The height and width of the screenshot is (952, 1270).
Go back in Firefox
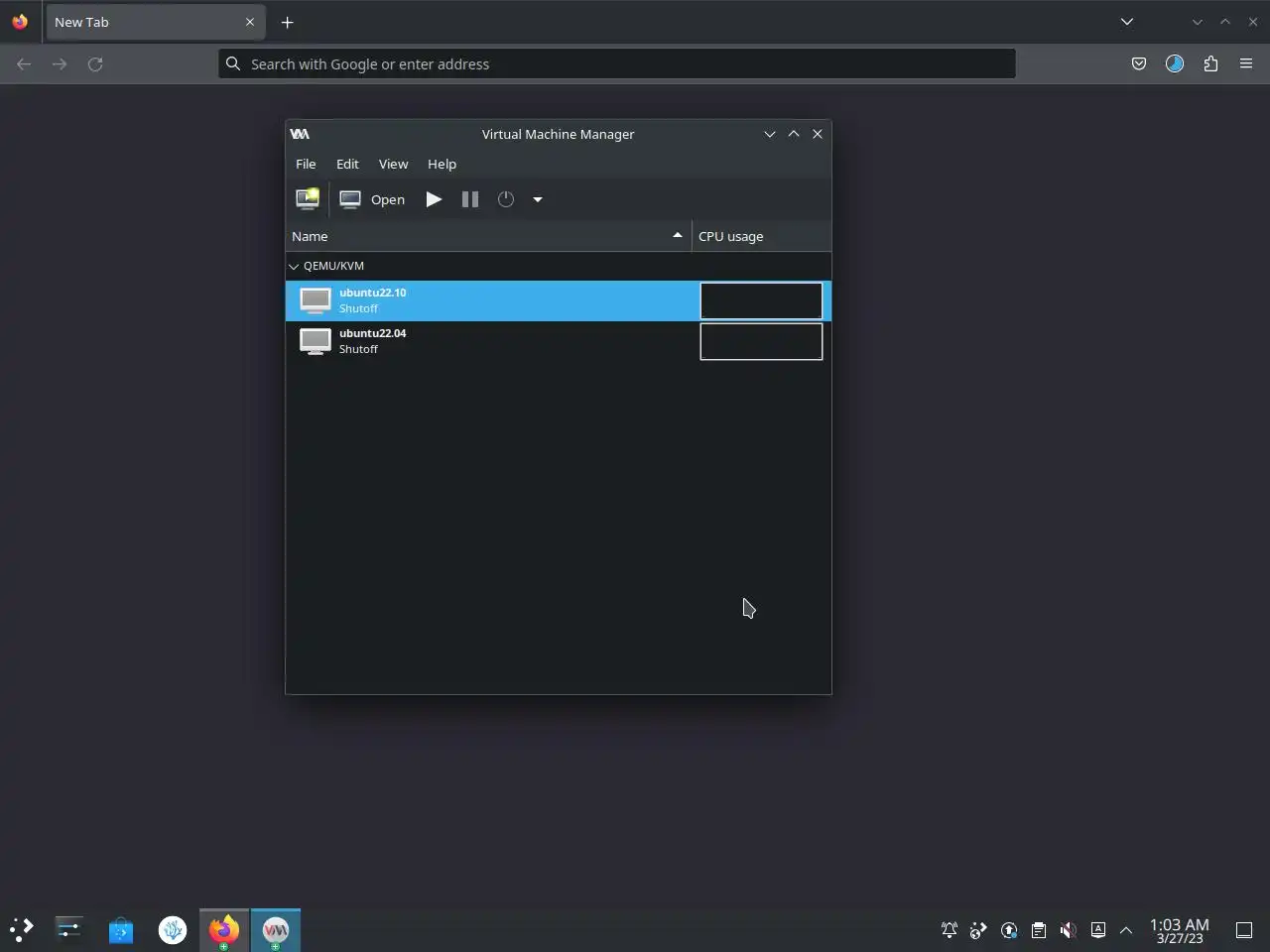(24, 63)
